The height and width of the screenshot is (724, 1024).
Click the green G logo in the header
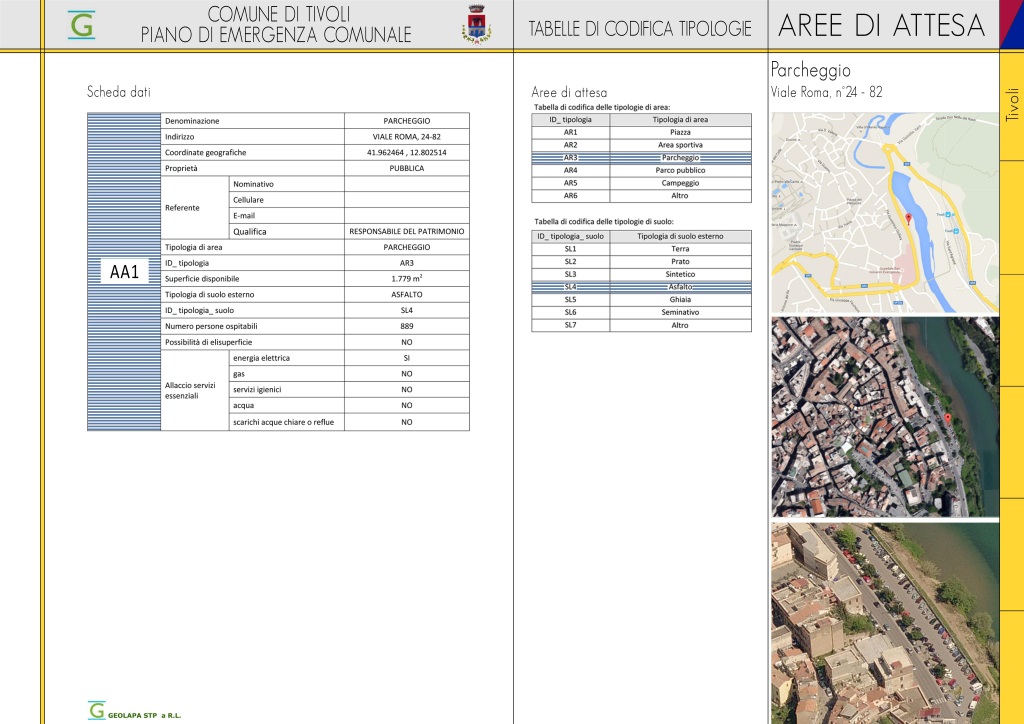pyautogui.click(x=82, y=25)
